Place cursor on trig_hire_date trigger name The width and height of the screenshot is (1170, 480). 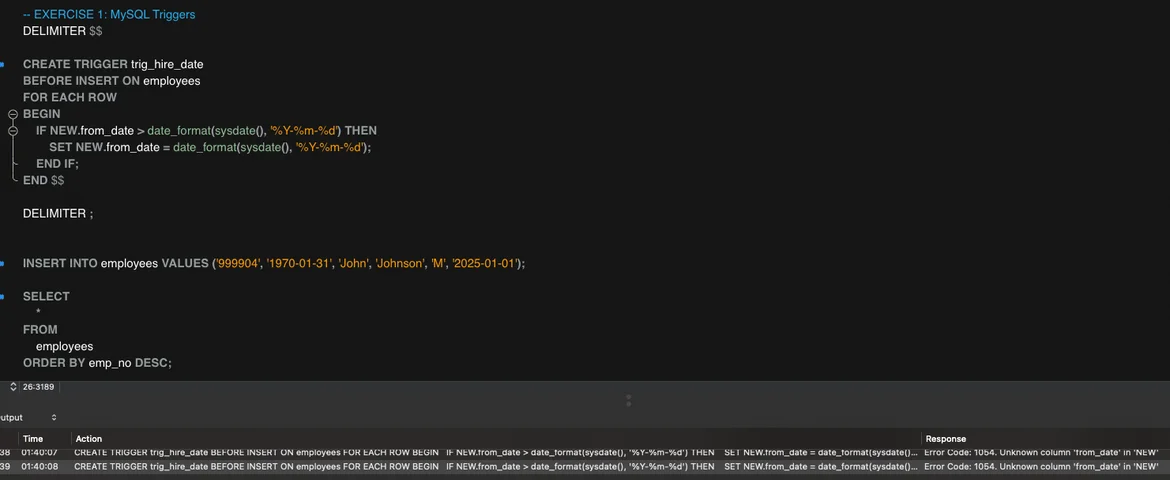[167, 64]
